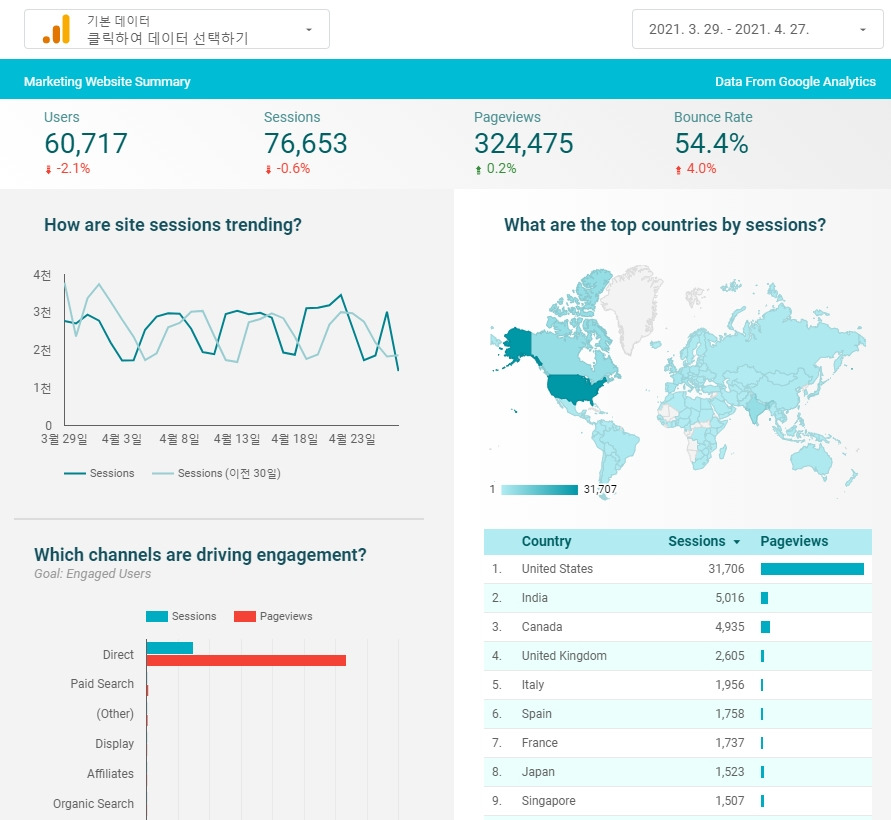Click the 4월 13일 axis label
Image resolution: width=891 pixels, height=820 pixels.
[x=237, y=439]
